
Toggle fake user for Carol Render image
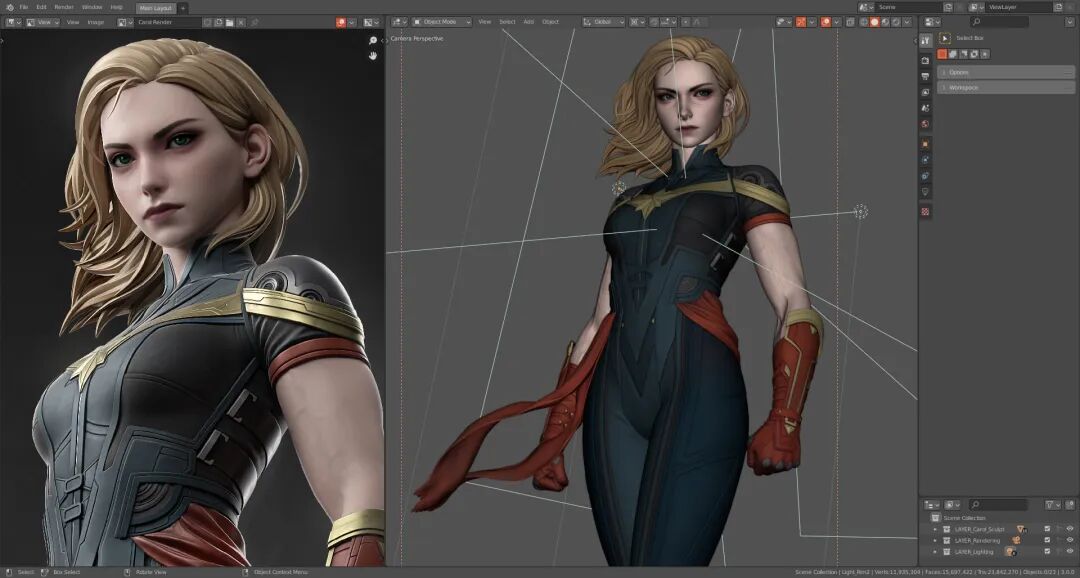click(207, 22)
